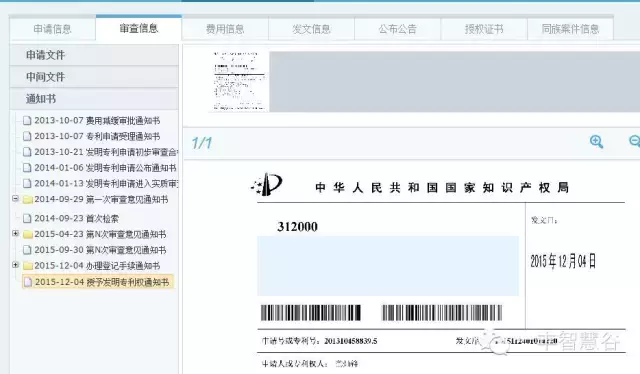Click the document icon of 2014-01-13 row

[x=27, y=184]
